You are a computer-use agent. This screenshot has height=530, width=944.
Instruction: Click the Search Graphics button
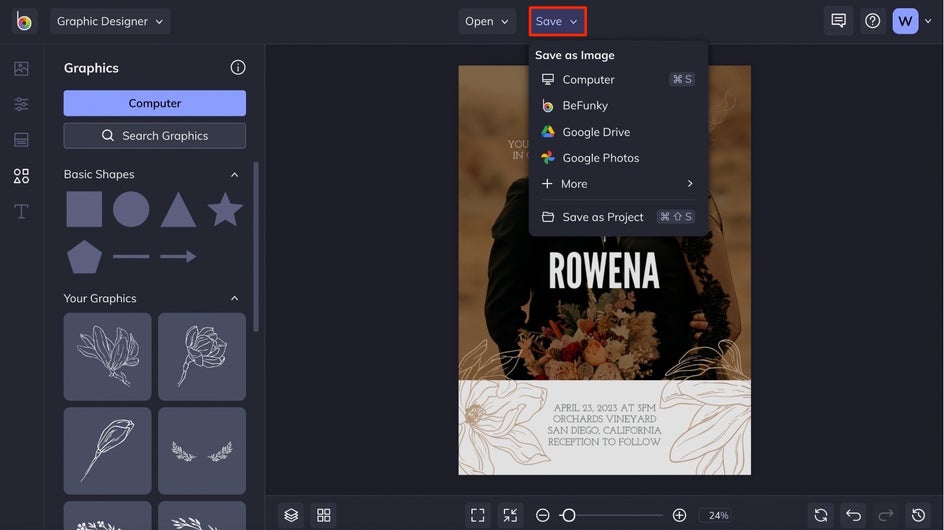[x=155, y=136]
